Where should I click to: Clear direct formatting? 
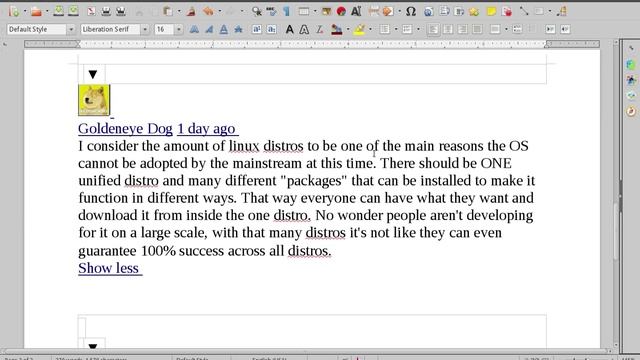click(320, 29)
